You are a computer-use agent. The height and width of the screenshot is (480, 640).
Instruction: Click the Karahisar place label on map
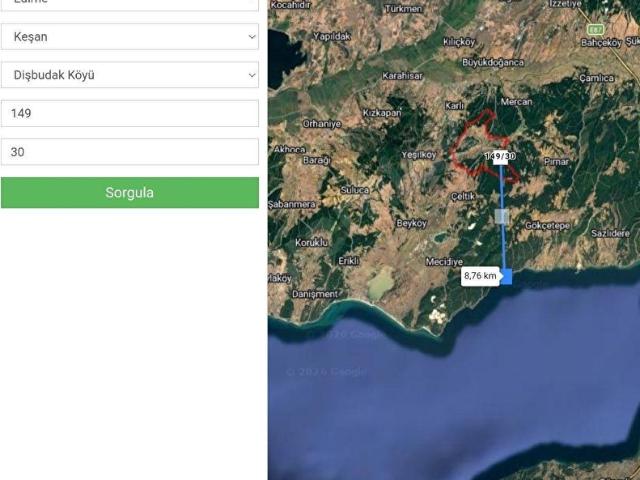pyautogui.click(x=402, y=76)
